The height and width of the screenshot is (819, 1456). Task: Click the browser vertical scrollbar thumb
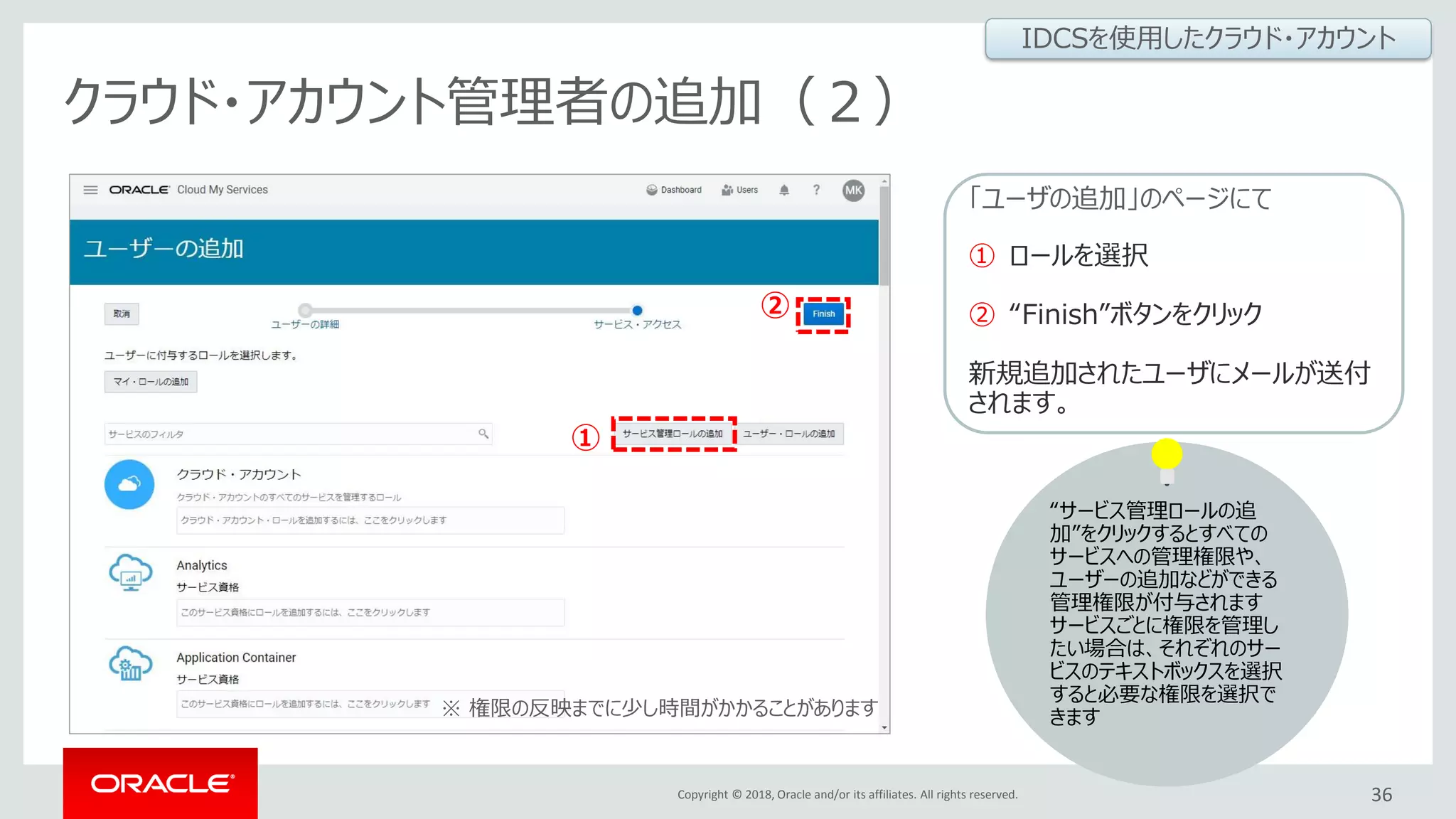(884, 236)
